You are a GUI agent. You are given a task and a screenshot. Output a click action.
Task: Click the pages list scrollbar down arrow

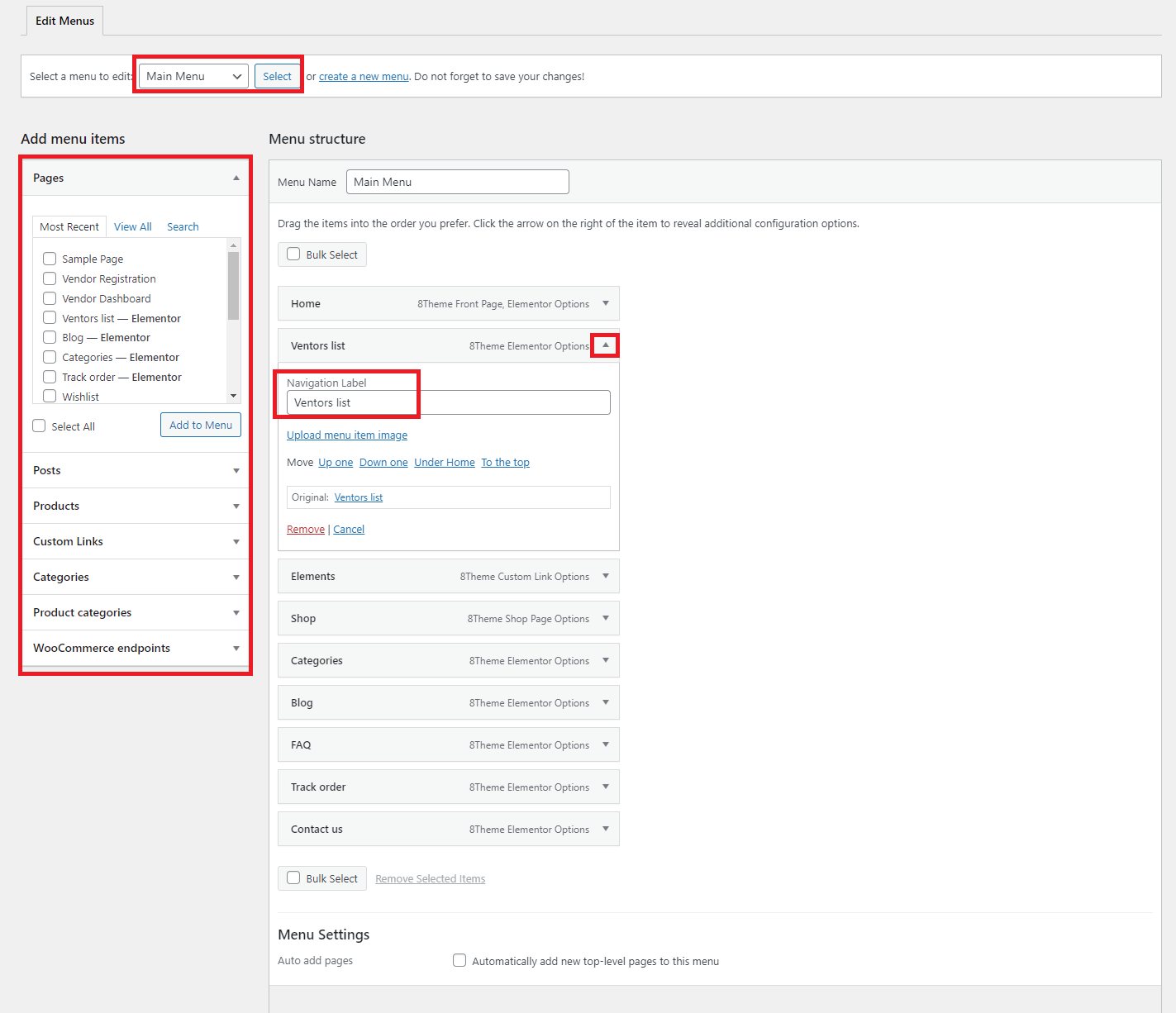(234, 396)
